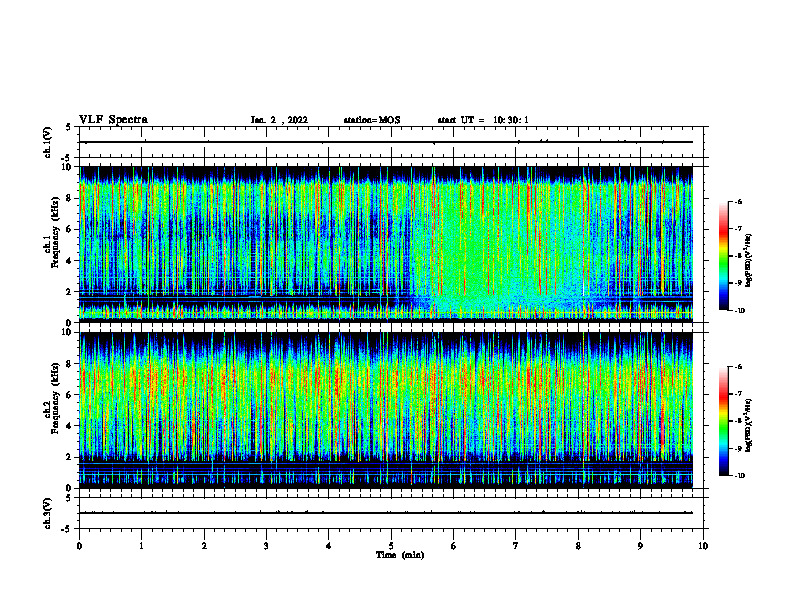Click time axis tick label "9"
This screenshot has width=792, height=612.
click(640, 546)
